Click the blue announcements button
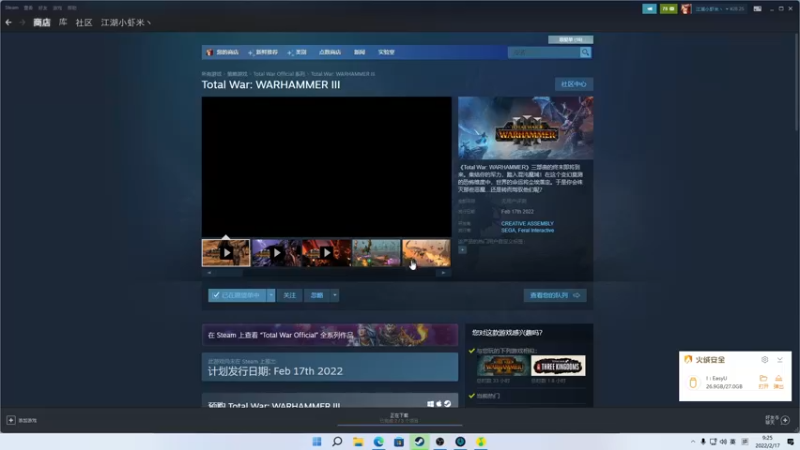800x450 pixels. pos(649,9)
